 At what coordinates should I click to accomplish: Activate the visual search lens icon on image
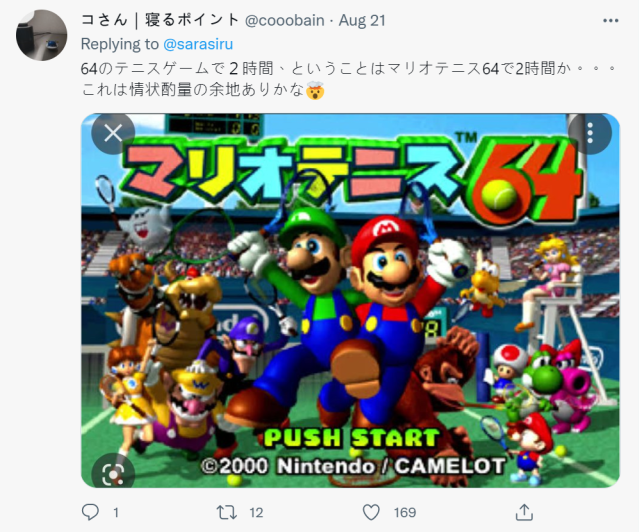[113, 474]
